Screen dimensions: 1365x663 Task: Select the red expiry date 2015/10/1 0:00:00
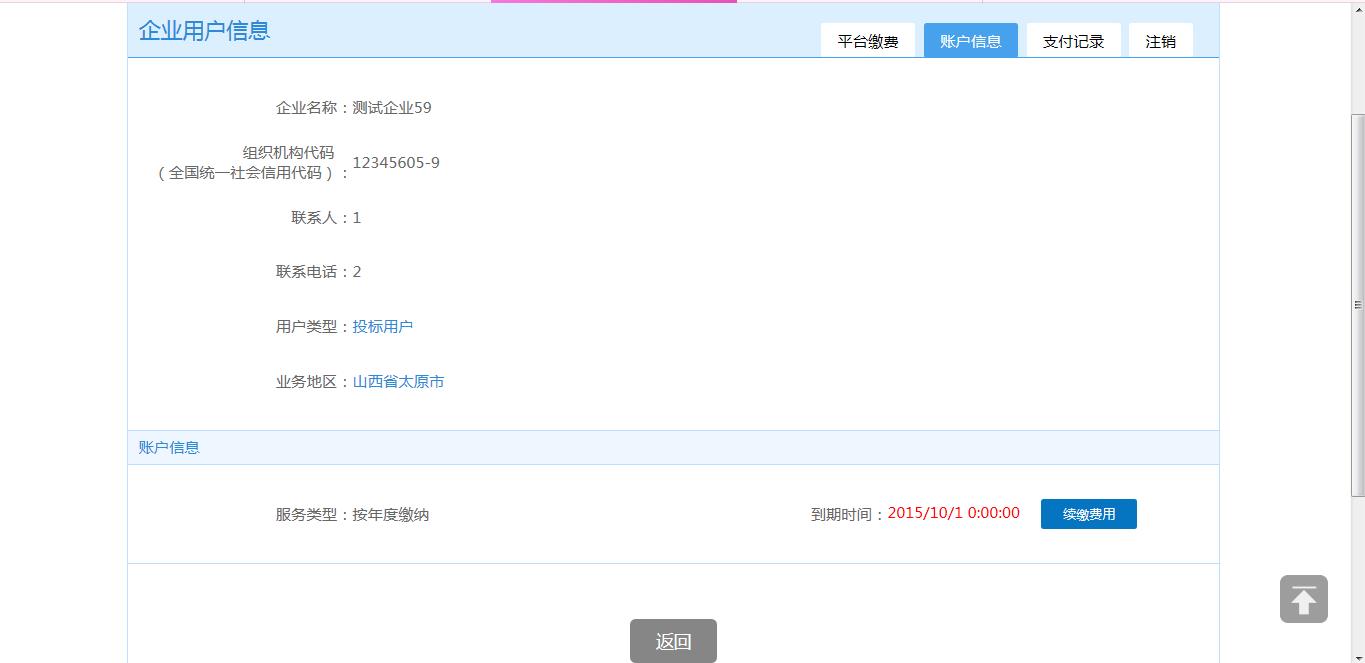(x=953, y=513)
